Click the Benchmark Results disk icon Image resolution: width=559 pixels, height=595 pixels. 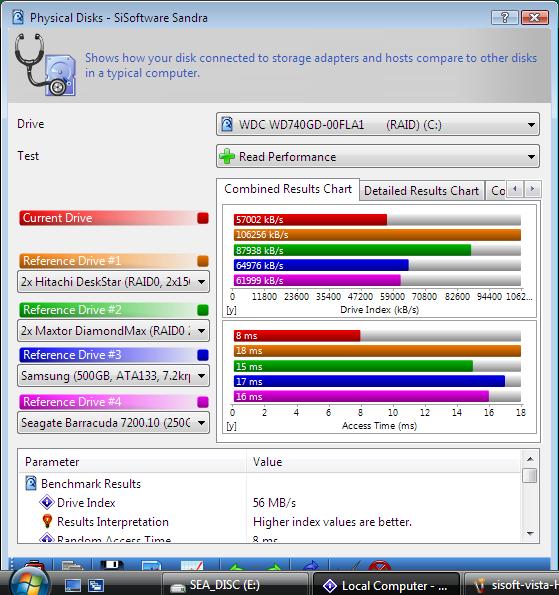pyautogui.click(x=31, y=483)
